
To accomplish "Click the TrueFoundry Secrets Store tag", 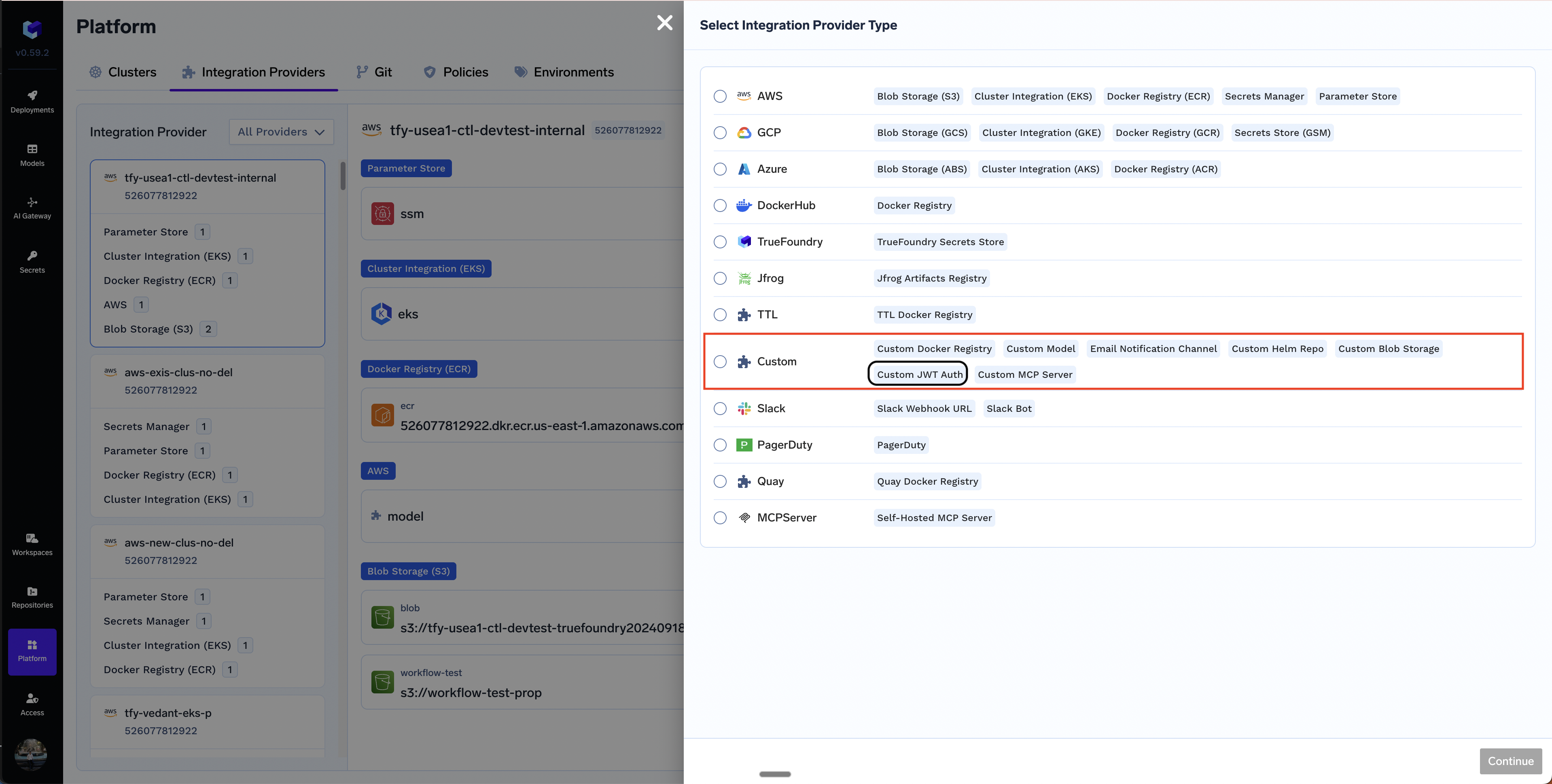I will (940, 242).
